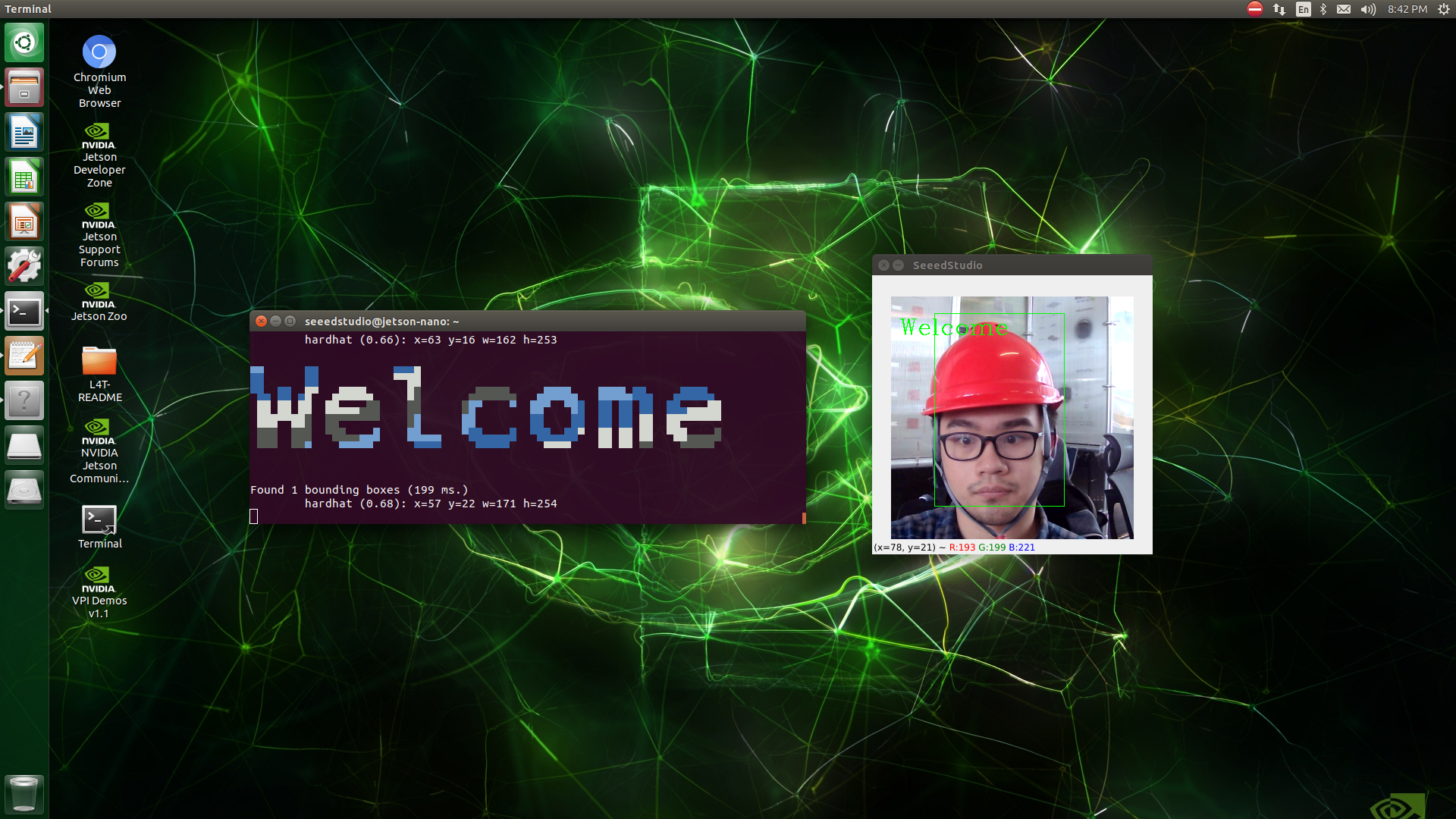The image size is (1456, 819).
Task: Launch LibreOffice Writer from the launcher
Action: [x=24, y=133]
